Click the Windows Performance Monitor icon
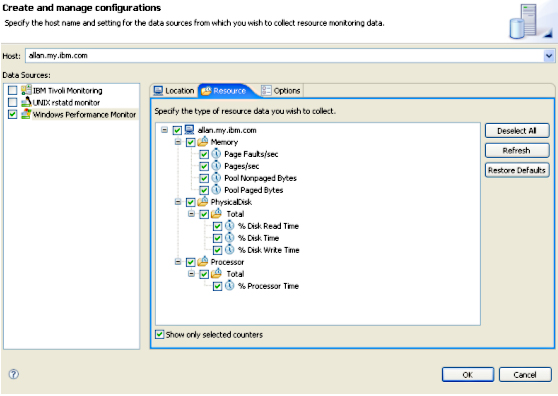Viewport: 558px width, 396px height. 26,114
